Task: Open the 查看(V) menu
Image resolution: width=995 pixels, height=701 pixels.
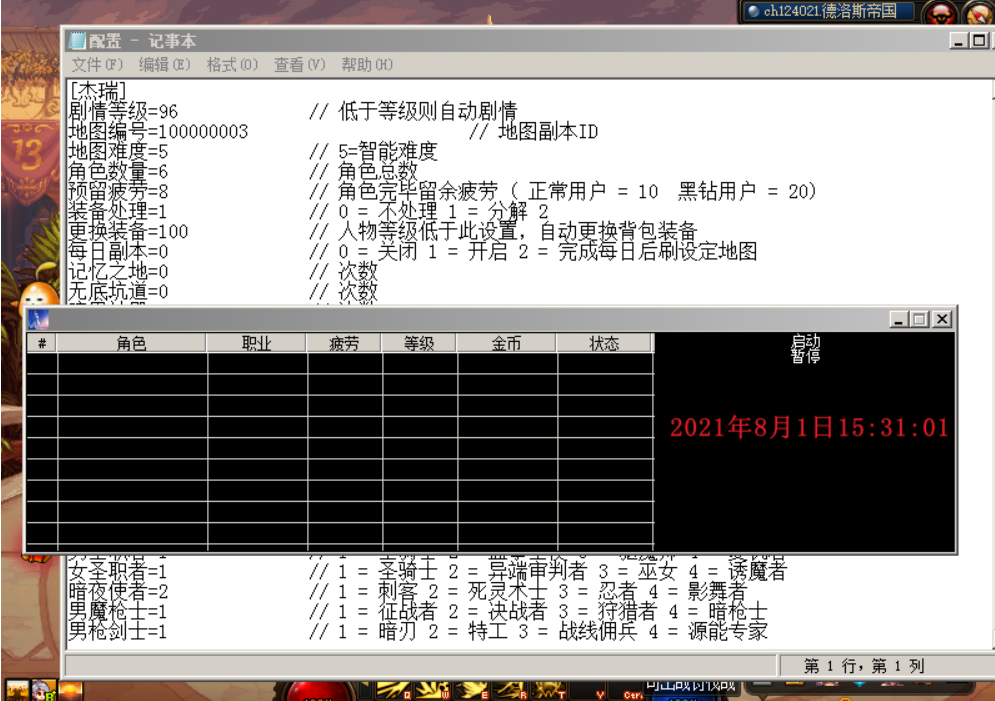Action: coord(300,65)
